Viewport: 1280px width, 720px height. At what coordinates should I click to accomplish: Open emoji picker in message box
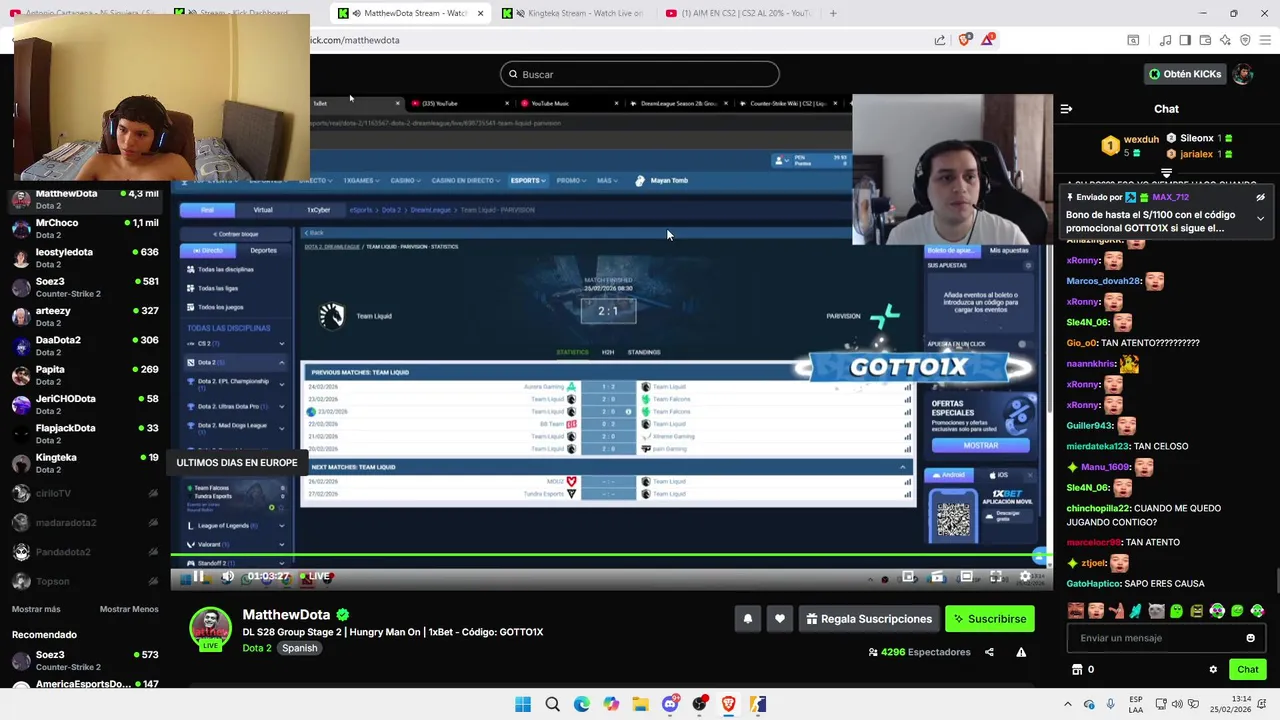click(1250, 638)
